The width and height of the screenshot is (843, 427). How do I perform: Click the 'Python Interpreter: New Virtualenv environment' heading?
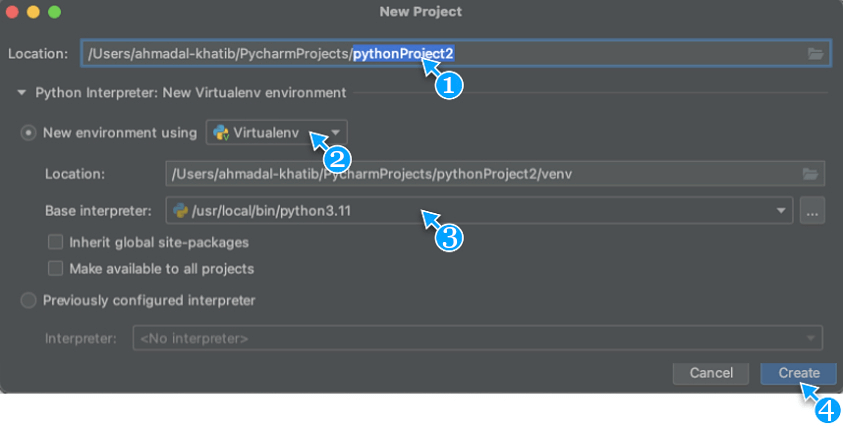[x=191, y=92]
